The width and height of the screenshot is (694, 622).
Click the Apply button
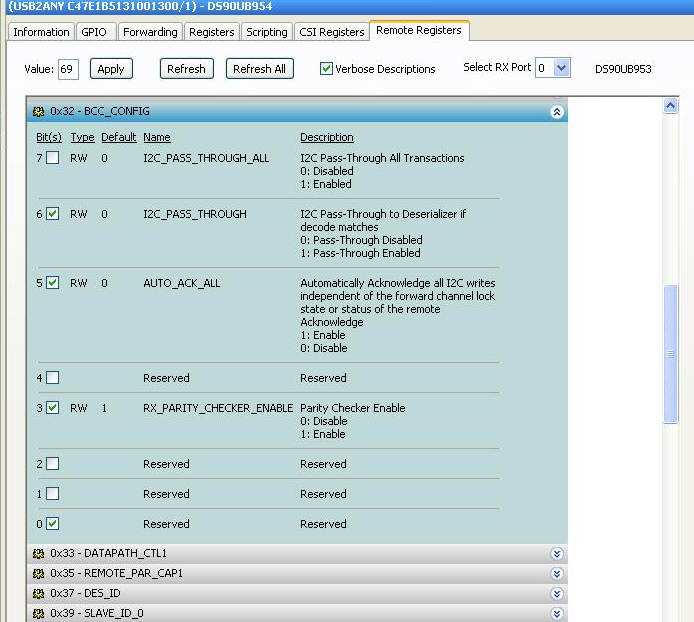click(111, 69)
